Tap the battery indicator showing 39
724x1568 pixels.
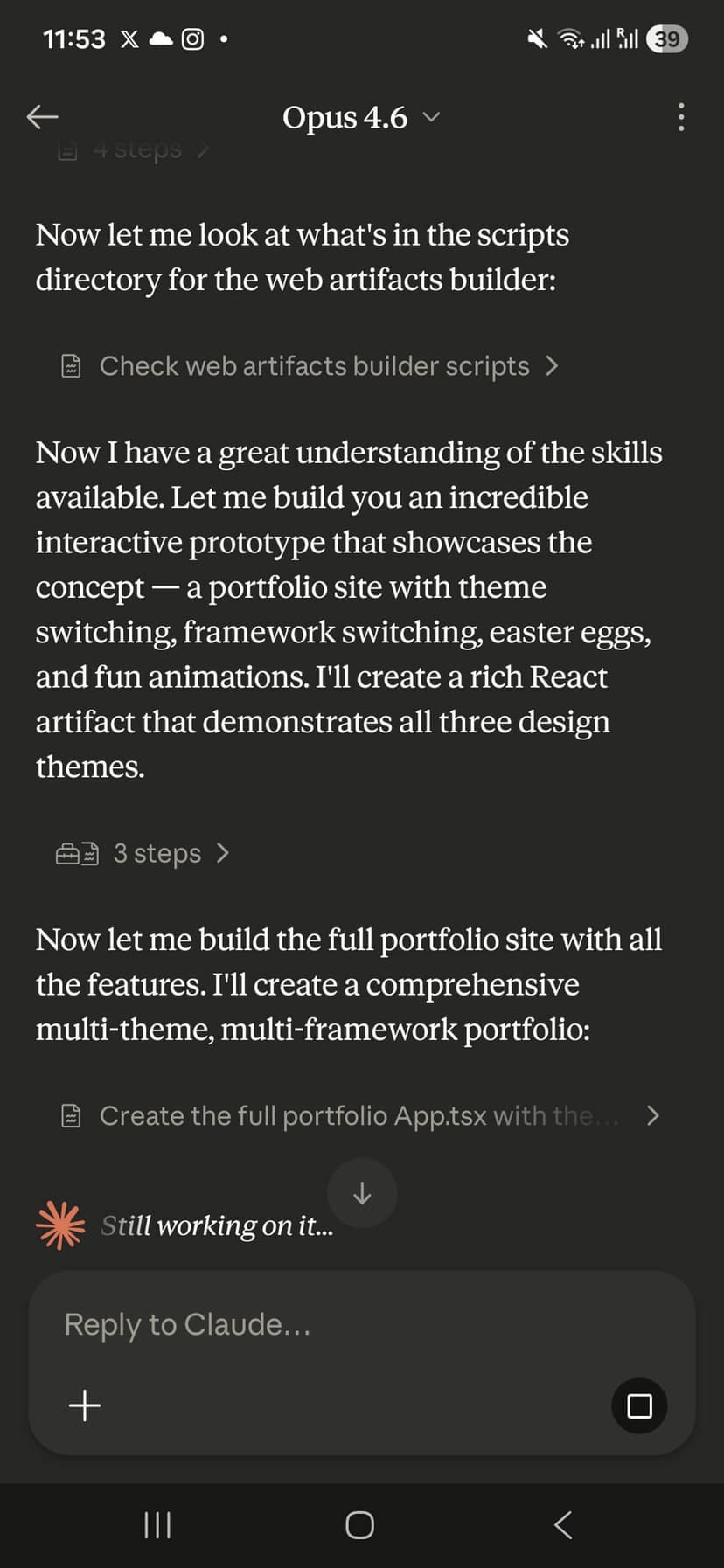(x=667, y=39)
